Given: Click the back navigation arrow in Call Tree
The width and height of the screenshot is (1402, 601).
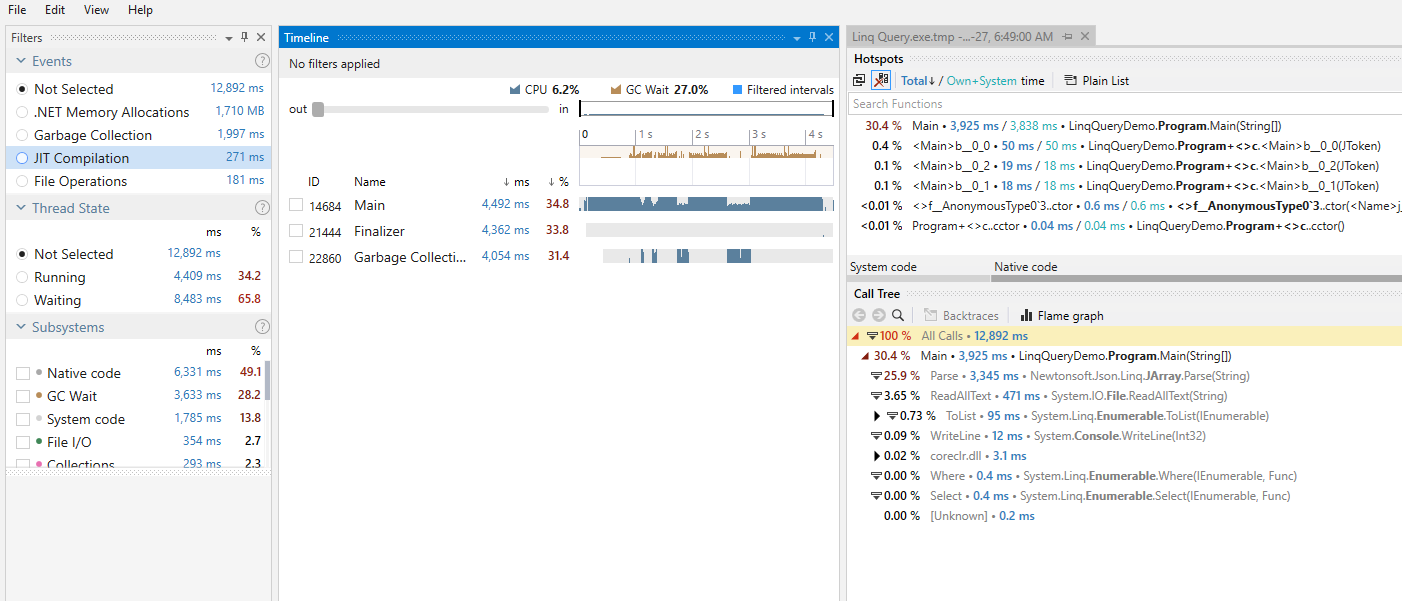Looking at the screenshot, I should tap(859, 315).
